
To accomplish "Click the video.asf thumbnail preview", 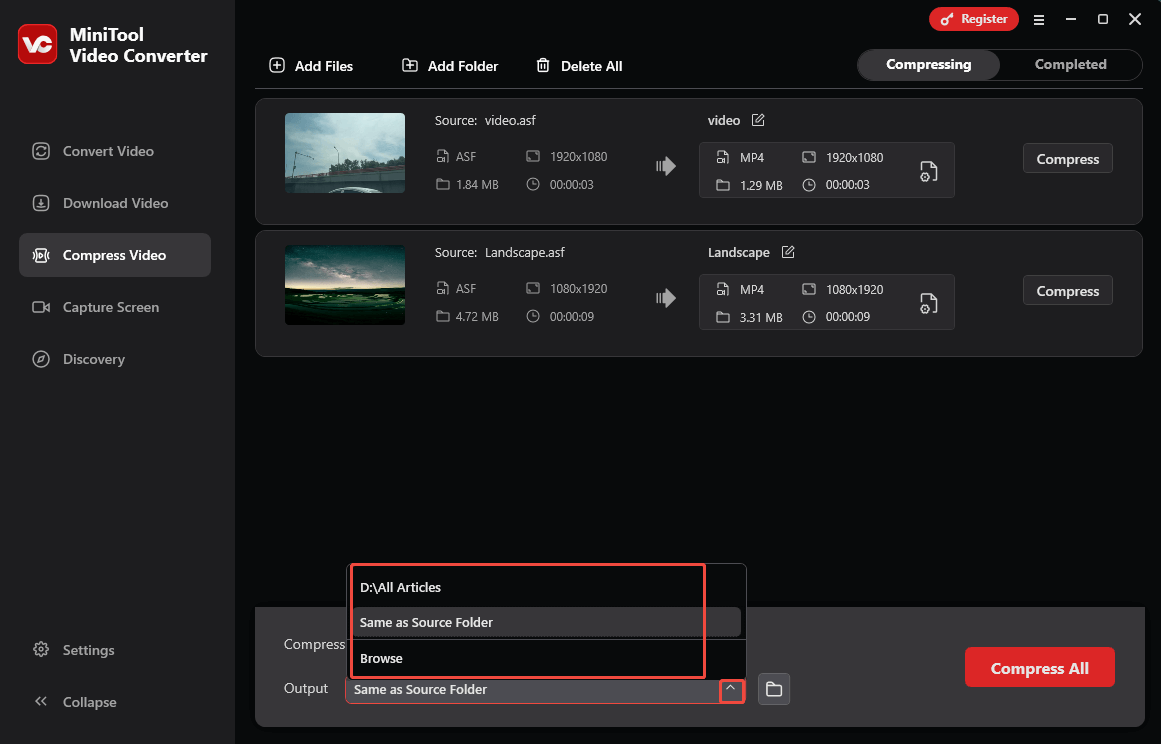I will [344, 153].
